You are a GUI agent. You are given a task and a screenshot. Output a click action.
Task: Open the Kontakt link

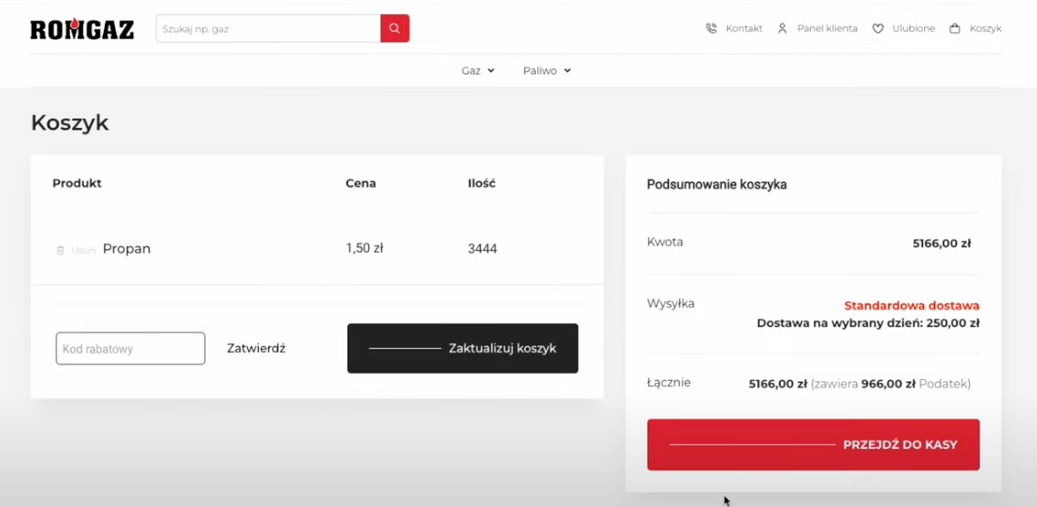(744, 28)
